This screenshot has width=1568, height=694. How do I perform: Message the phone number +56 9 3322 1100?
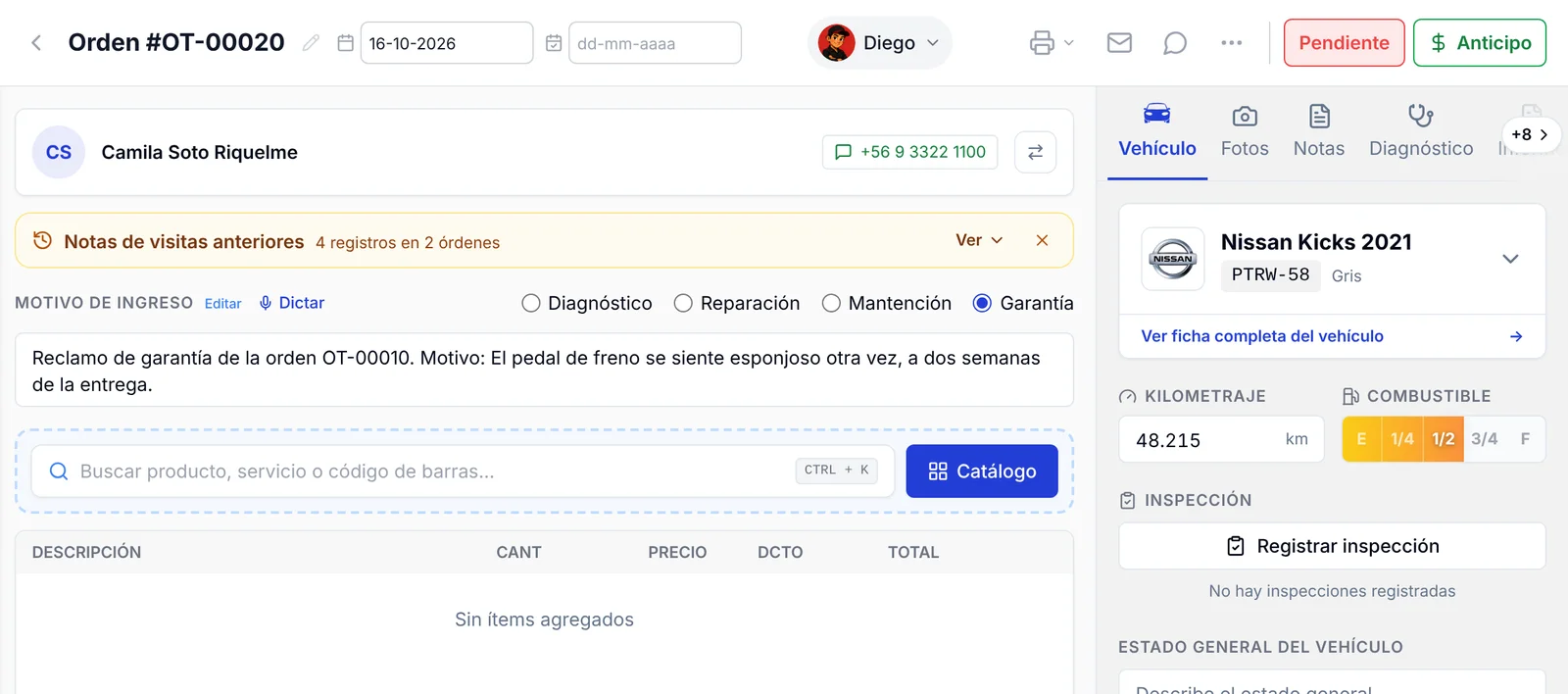(910, 152)
